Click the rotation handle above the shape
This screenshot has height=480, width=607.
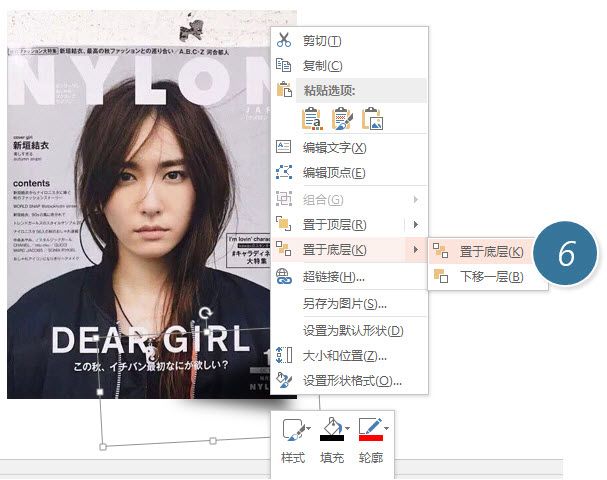(206, 313)
